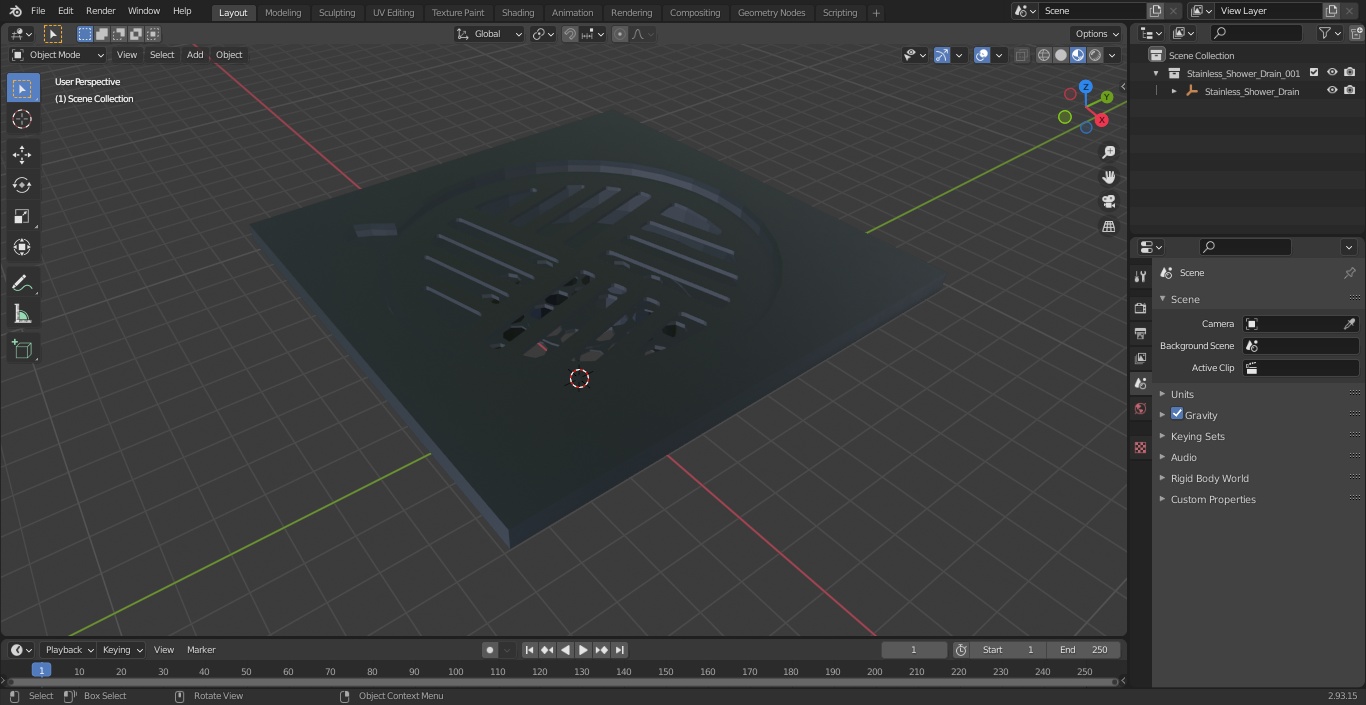Image resolution: width=1366 pixels, height=705 pixels.
Task: Switch to the Modeling workspace tab
Action: (283, 13)
